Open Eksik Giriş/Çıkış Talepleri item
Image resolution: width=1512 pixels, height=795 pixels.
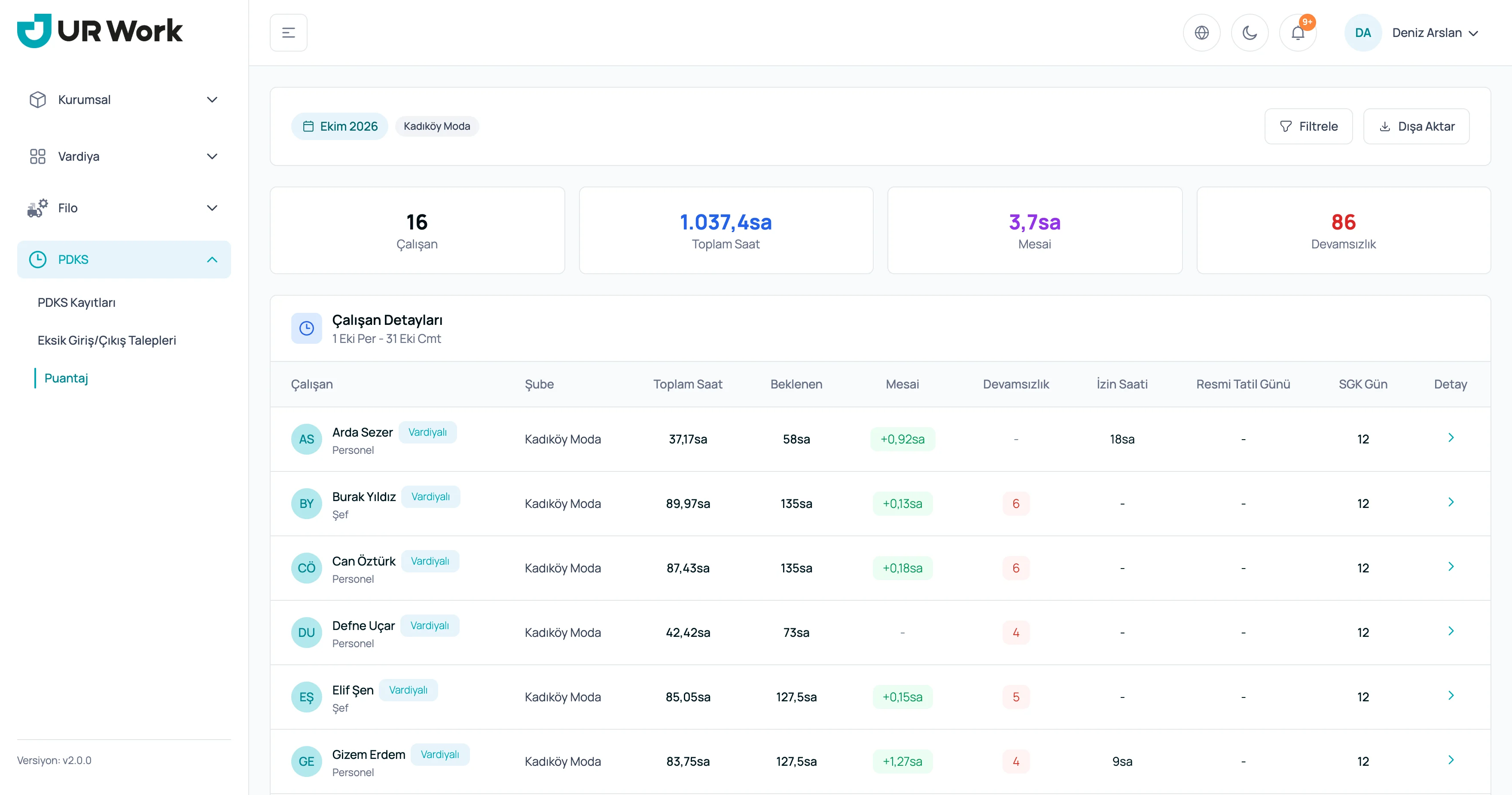point(107,340)
